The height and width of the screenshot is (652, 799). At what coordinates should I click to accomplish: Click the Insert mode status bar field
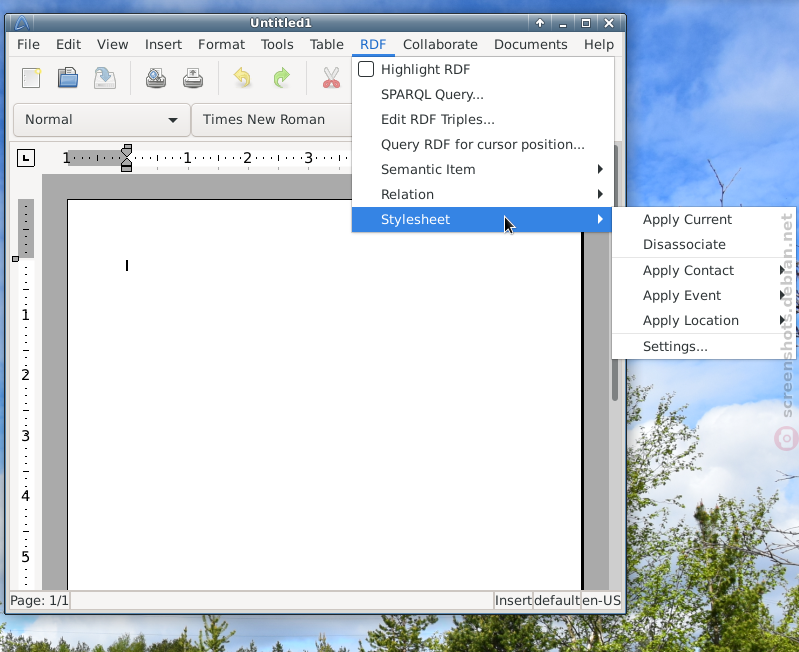pos(513,601)
